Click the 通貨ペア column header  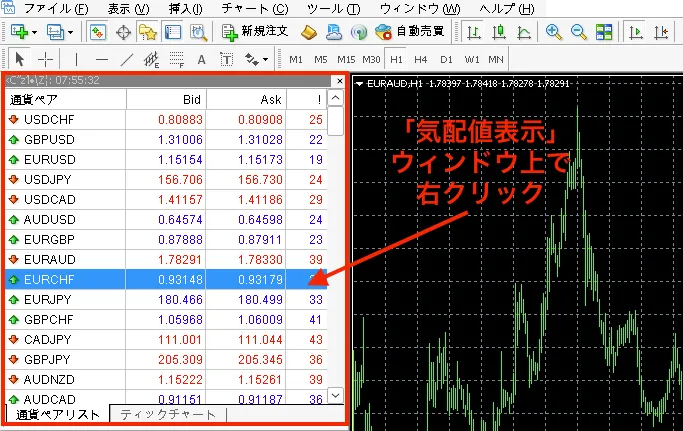pos(66,99)
